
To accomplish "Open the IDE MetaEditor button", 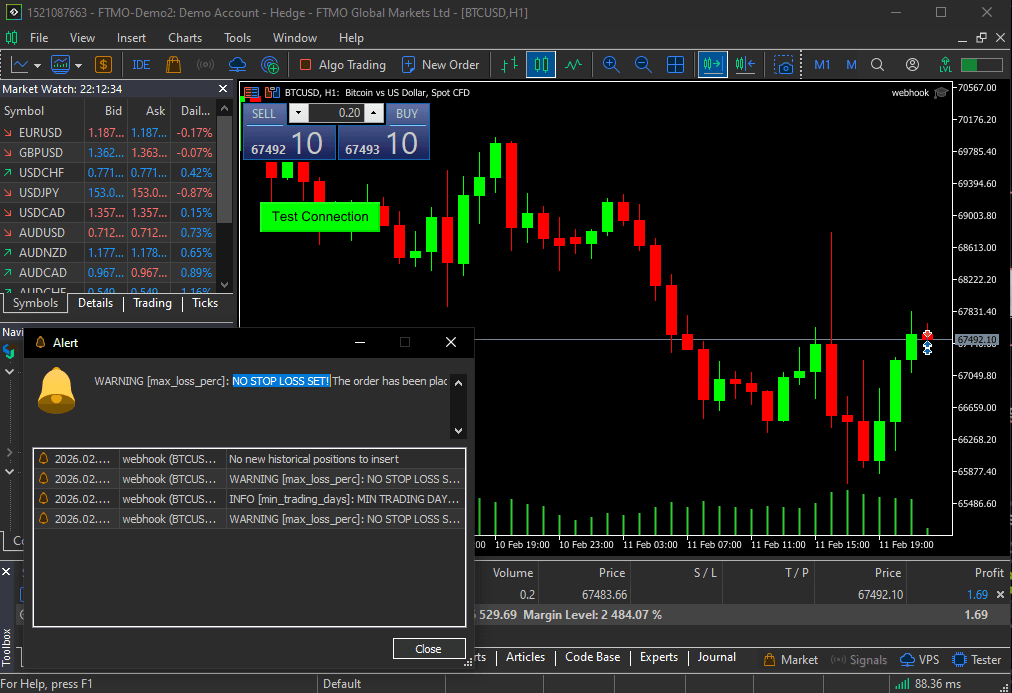I will click(141, 65).
